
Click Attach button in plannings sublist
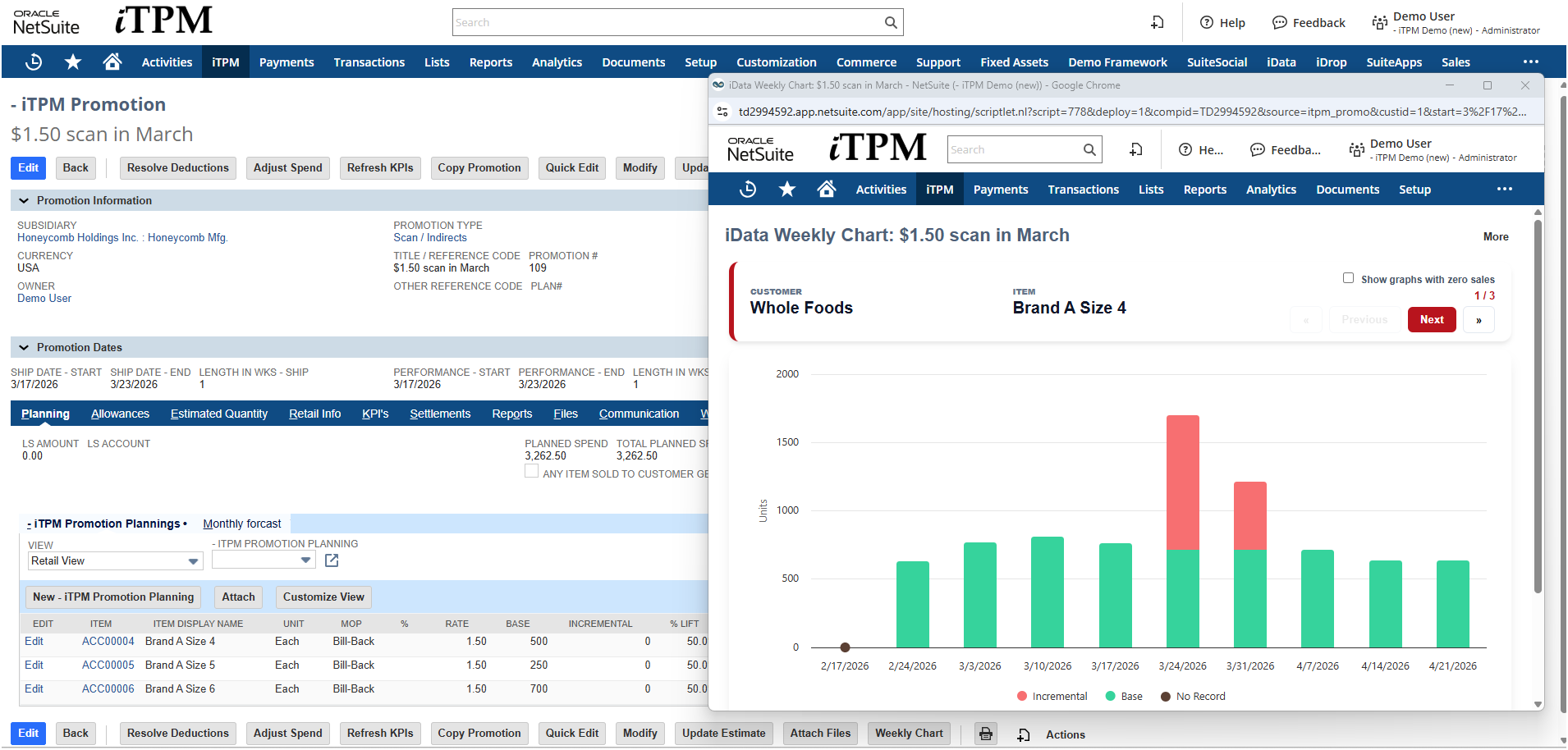click(x=238, y=597)
